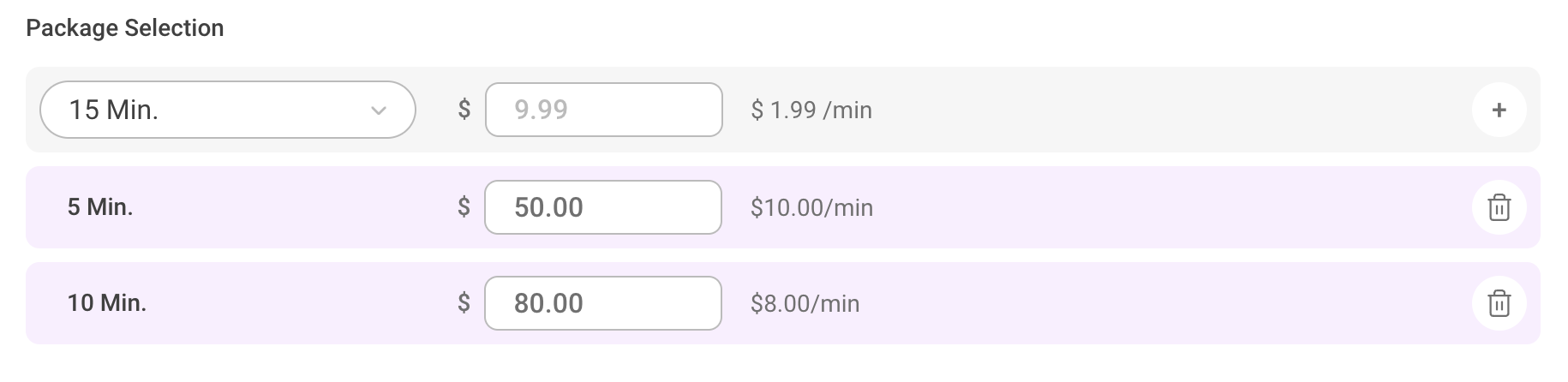Click the $8.00/min rate text
Viewport: 1568px width, 382px height.
point(805,304)
